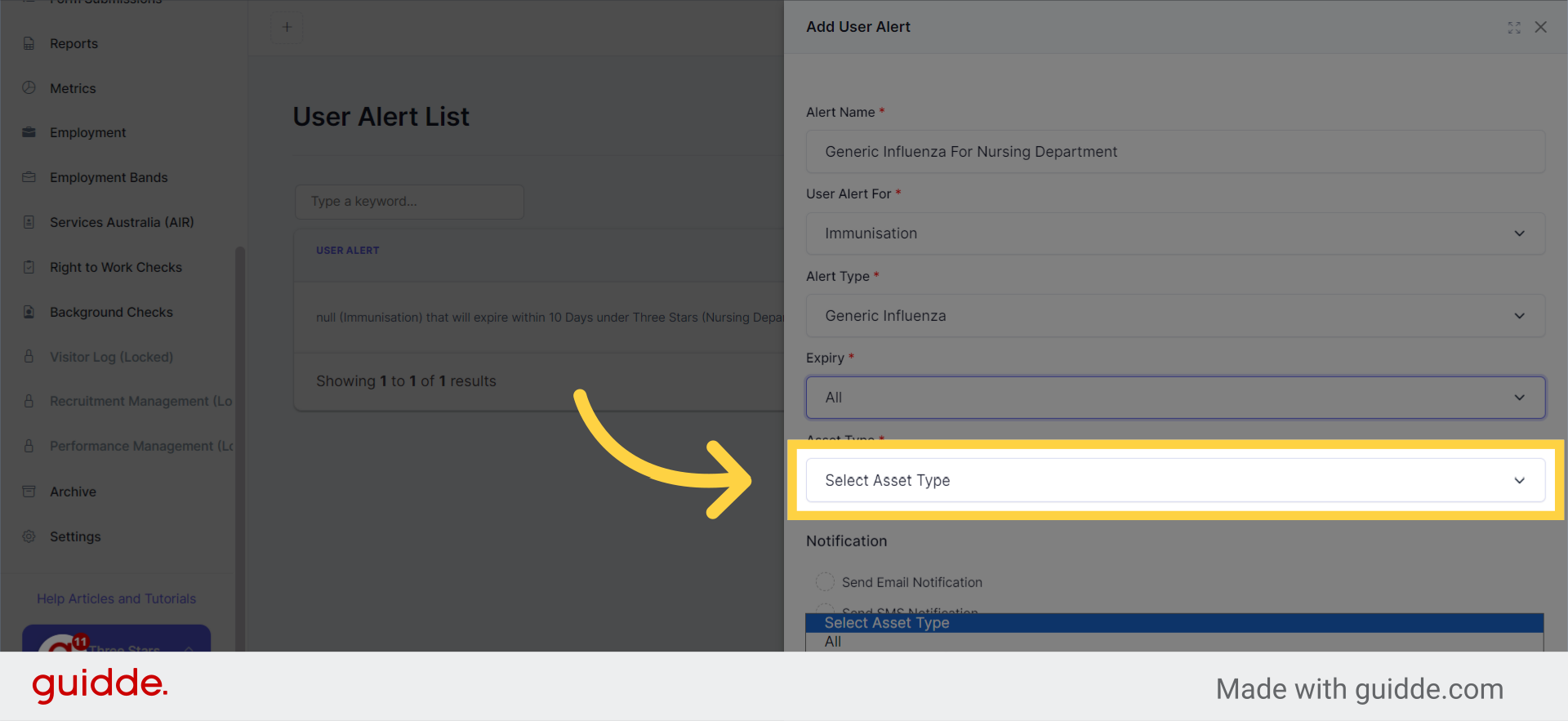Choose All in the asset type list

(1174, 642)
